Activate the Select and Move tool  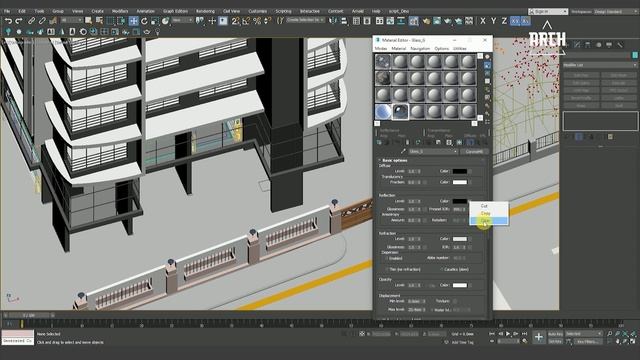click(x=133, y=21)
